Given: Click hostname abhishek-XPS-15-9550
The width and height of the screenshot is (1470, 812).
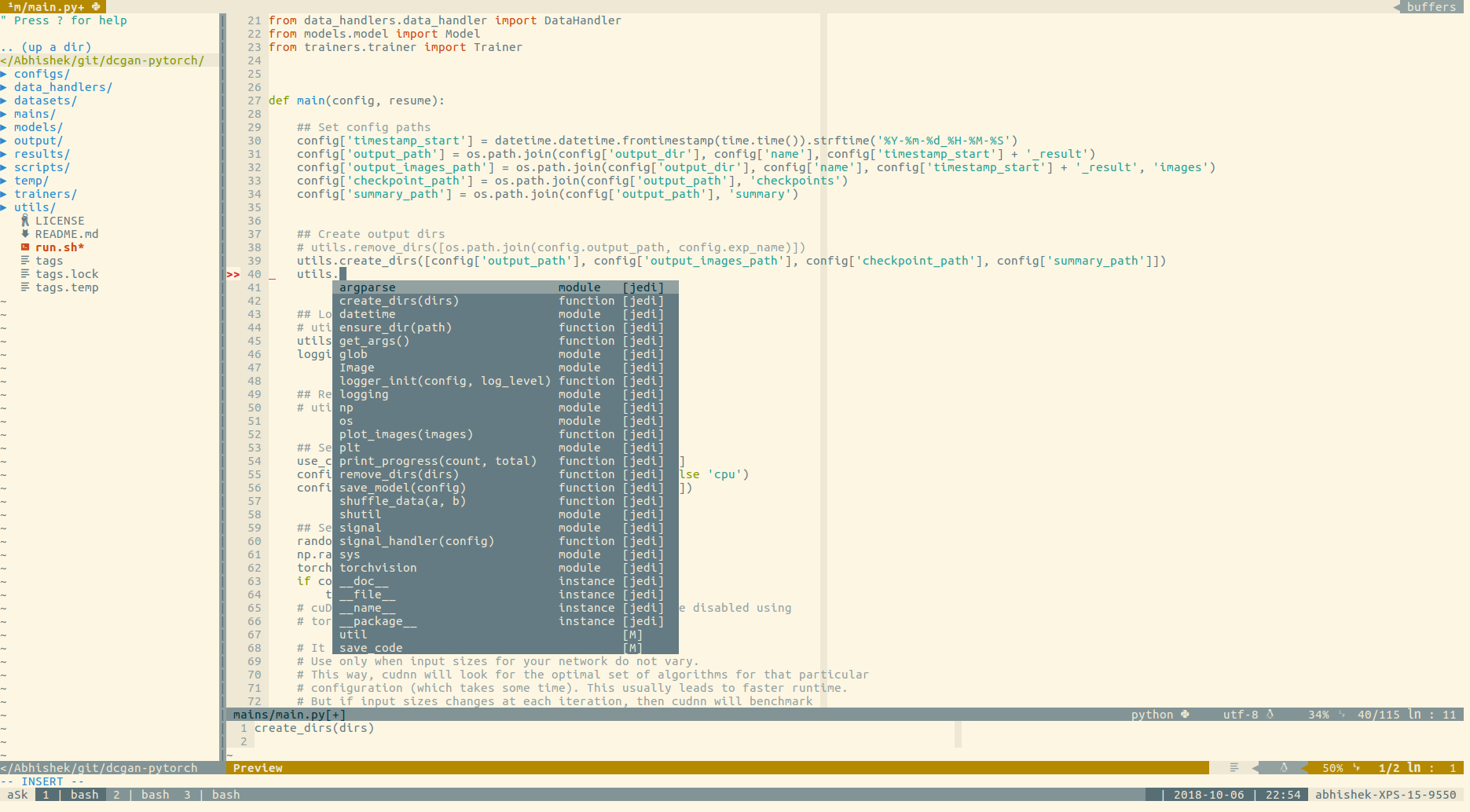Looking at the screenshot, I should (x=1386, y=795).
